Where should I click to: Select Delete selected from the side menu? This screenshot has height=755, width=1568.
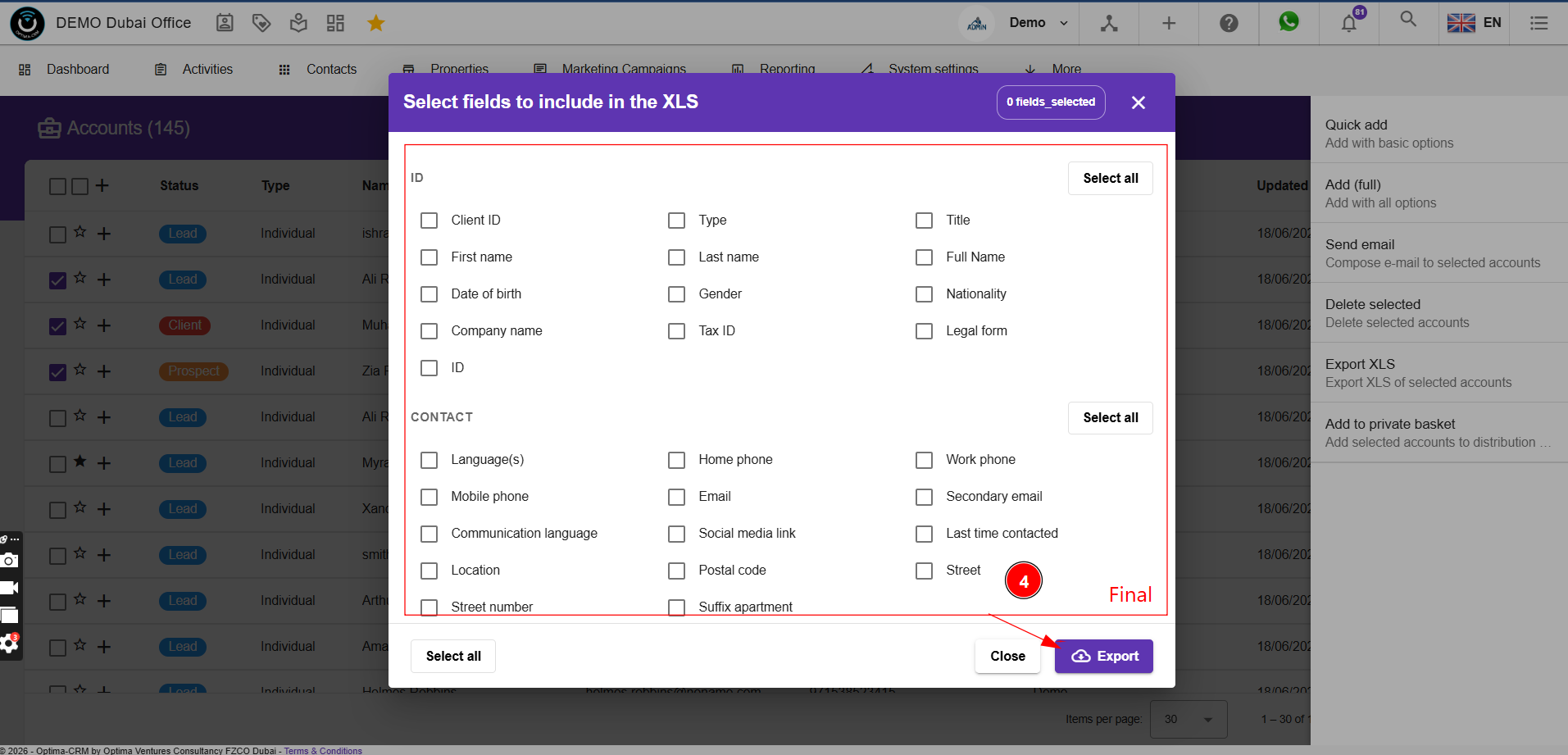click(x=1439, y=313)
